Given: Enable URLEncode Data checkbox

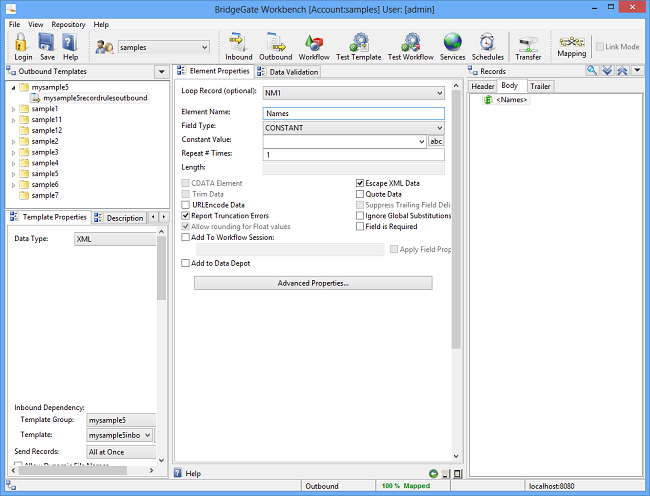Looking at the screenshot, I should click(185, 205).
